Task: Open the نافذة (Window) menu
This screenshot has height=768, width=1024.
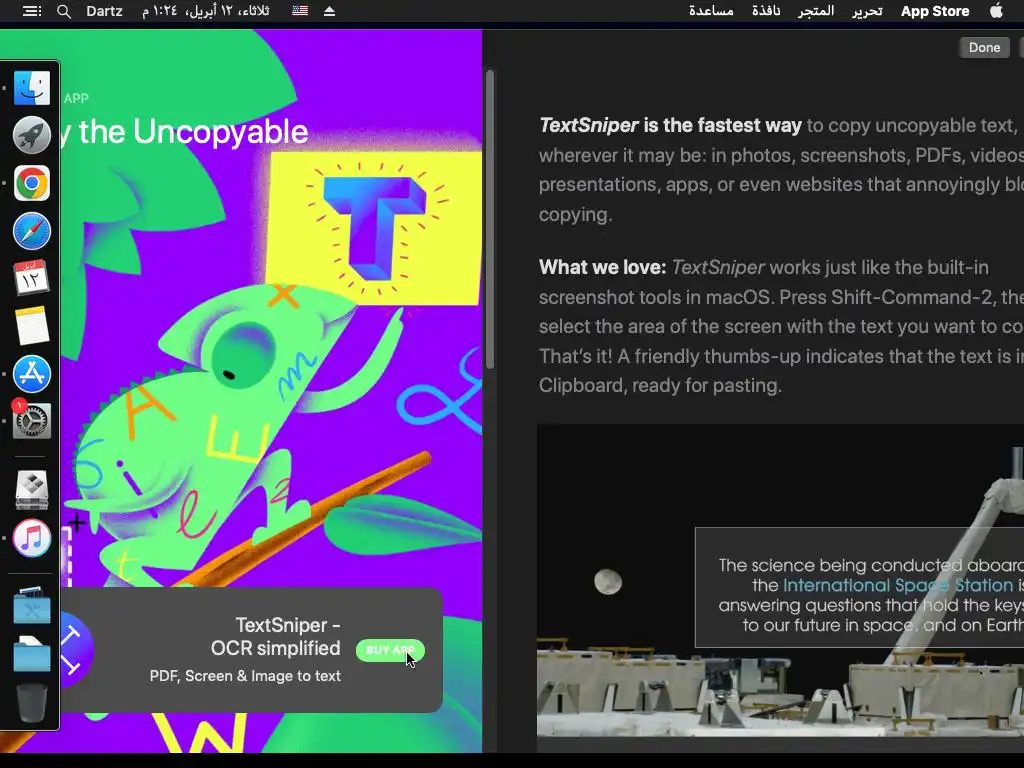Action: [x=765, y=11]
